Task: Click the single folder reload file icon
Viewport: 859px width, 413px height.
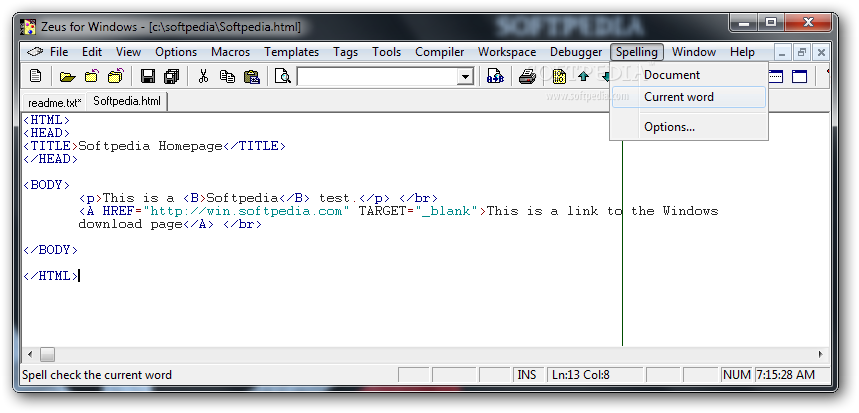Action: [91, 76]
